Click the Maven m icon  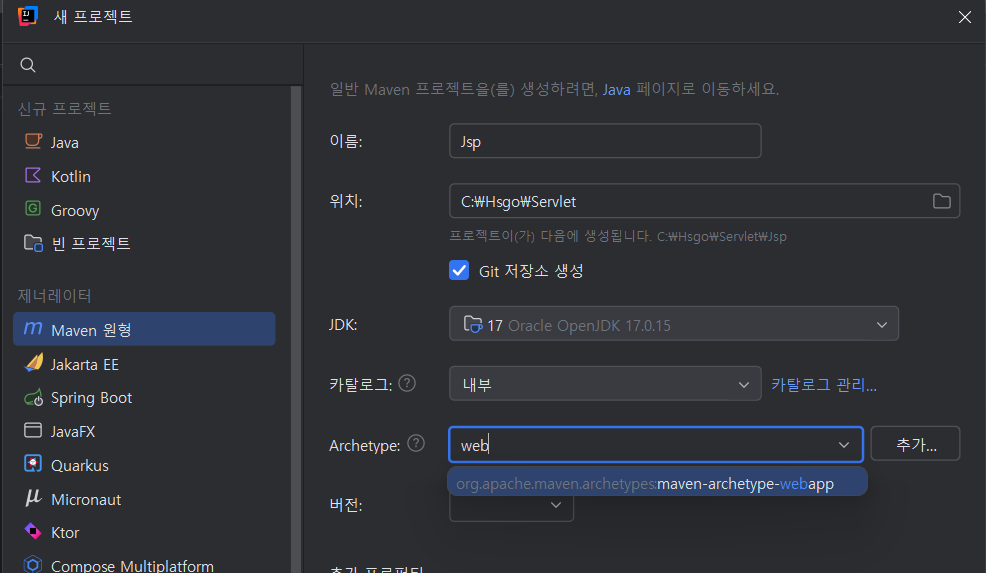[33, 328]
